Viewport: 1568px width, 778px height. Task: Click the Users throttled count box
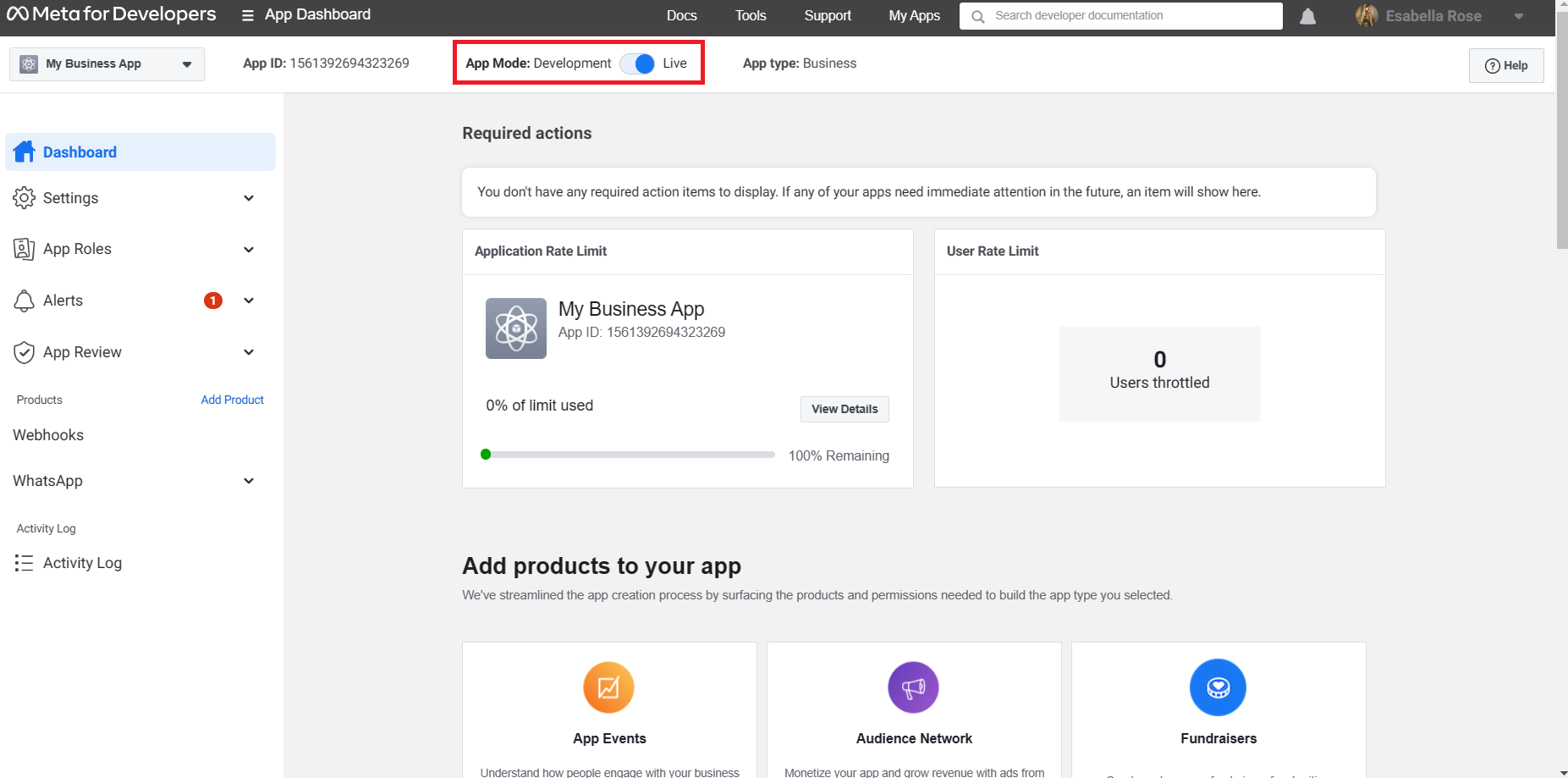[1159, 373]
